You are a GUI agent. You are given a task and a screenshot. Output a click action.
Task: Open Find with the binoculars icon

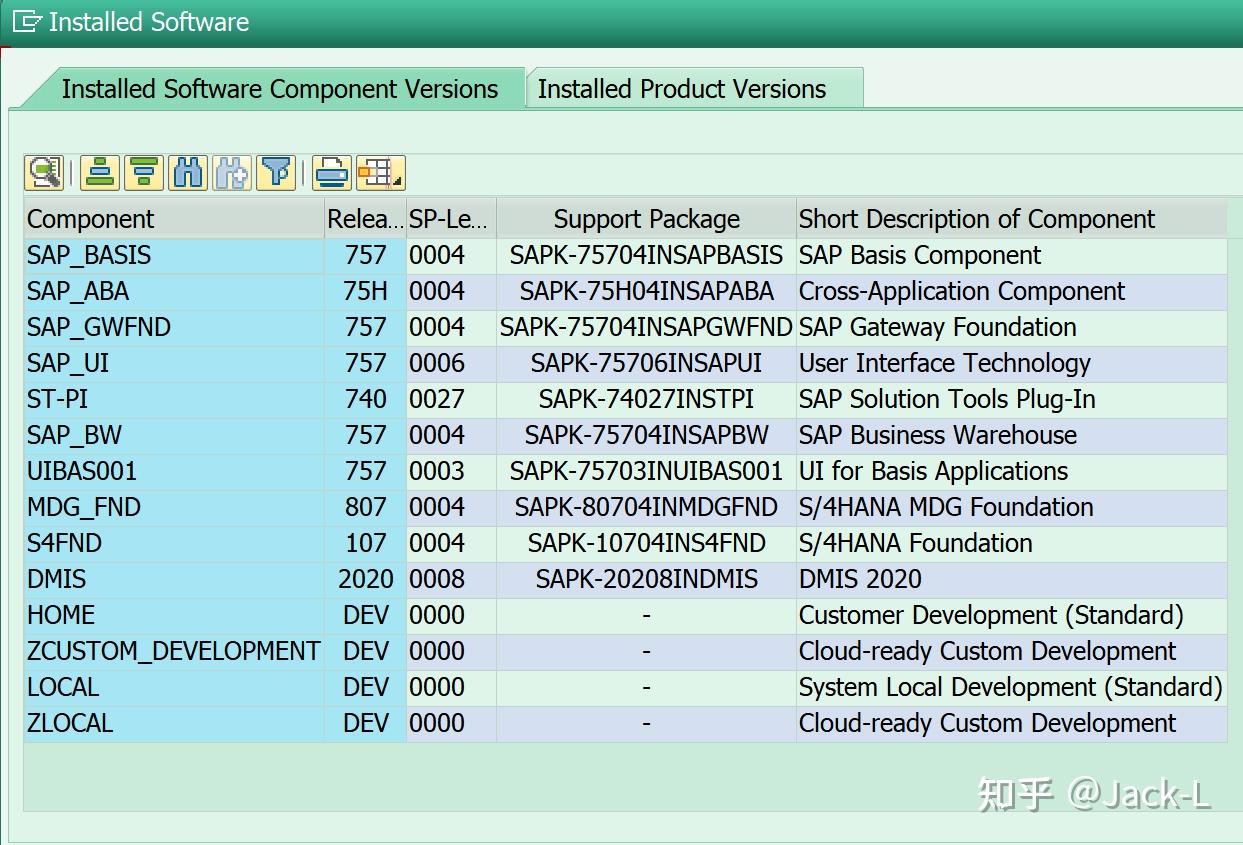[188, 173]
